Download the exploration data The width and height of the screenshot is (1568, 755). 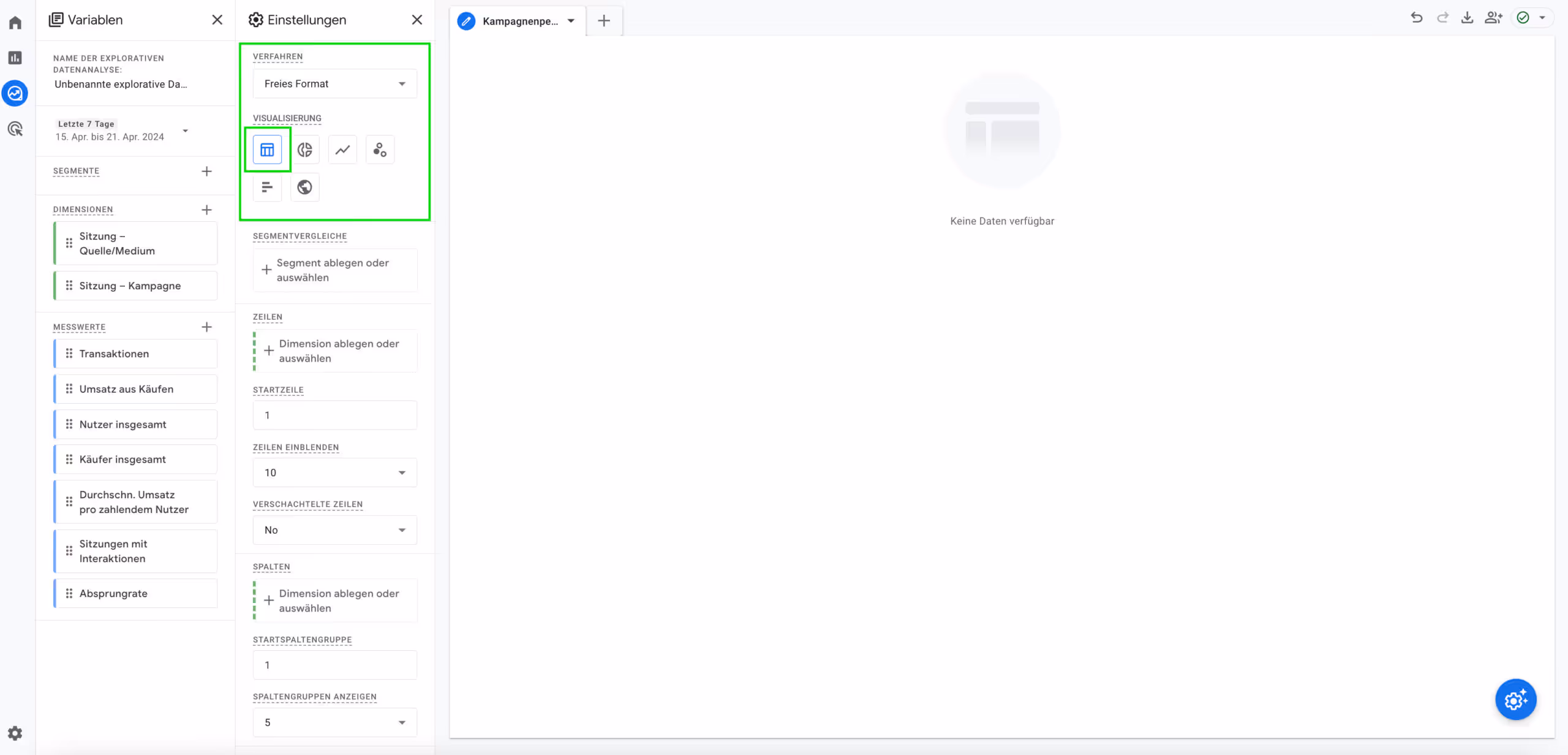point(1467,18)
